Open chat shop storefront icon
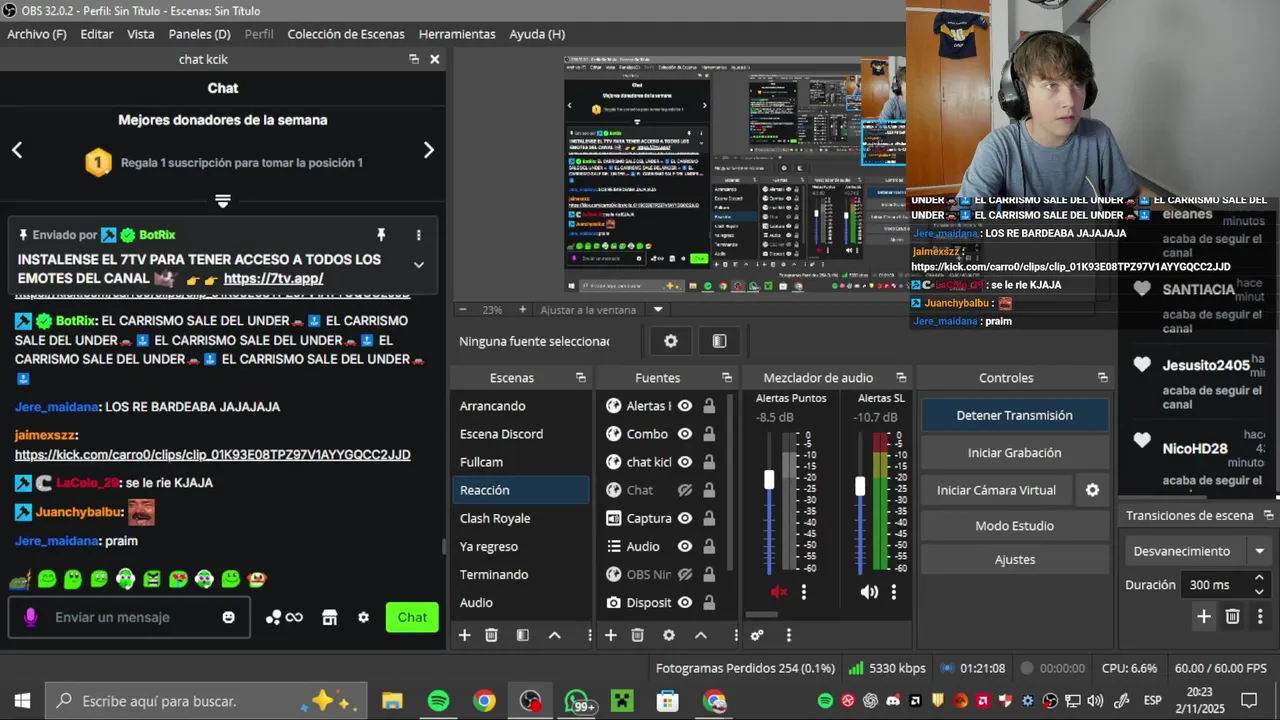The height and width of the screenshot is (720, 1280). coord(330,617)
